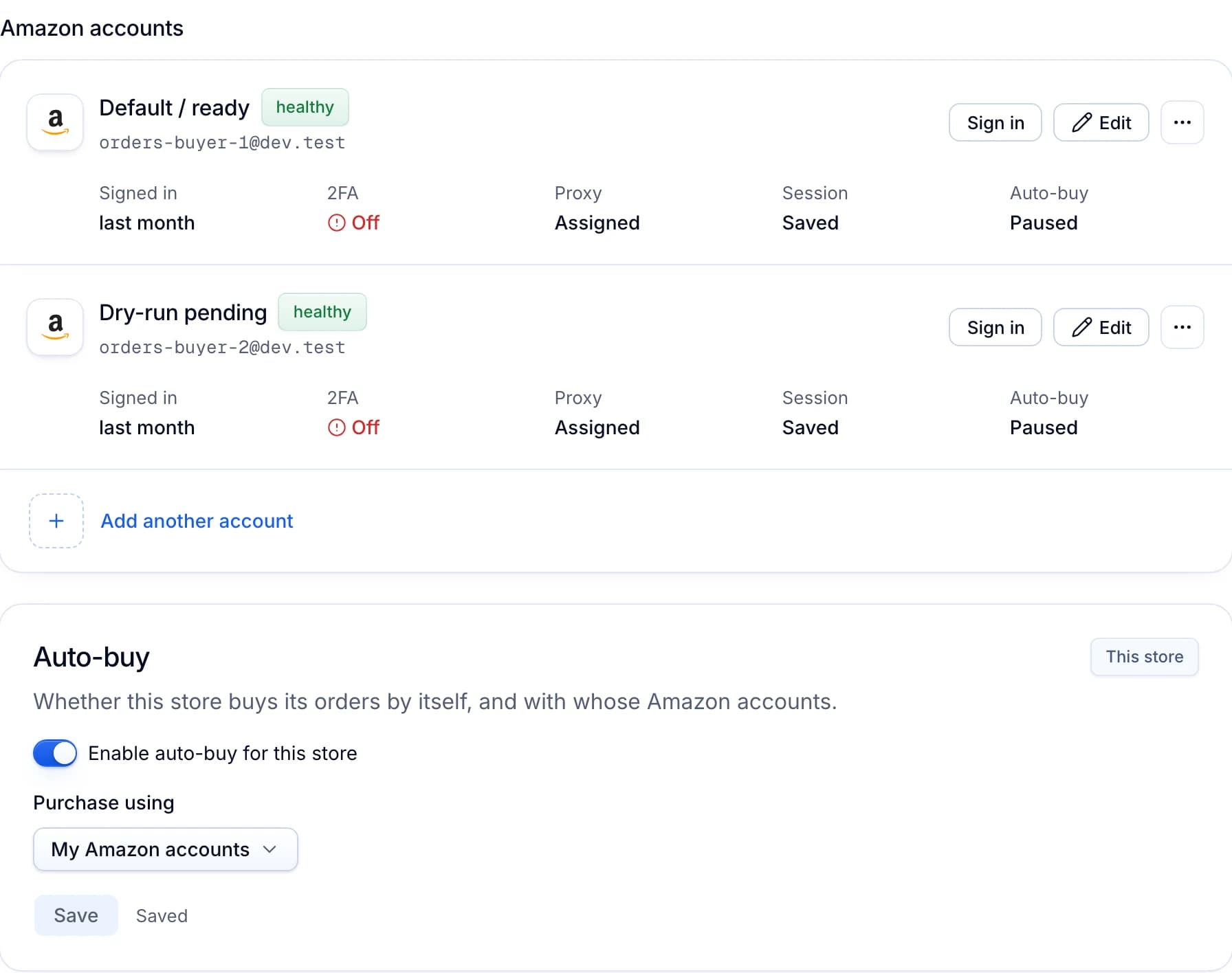Click Amazon logo for orders-buyer-2 account
Viewport: 1232px width, 973px height.
pos(55,327)
